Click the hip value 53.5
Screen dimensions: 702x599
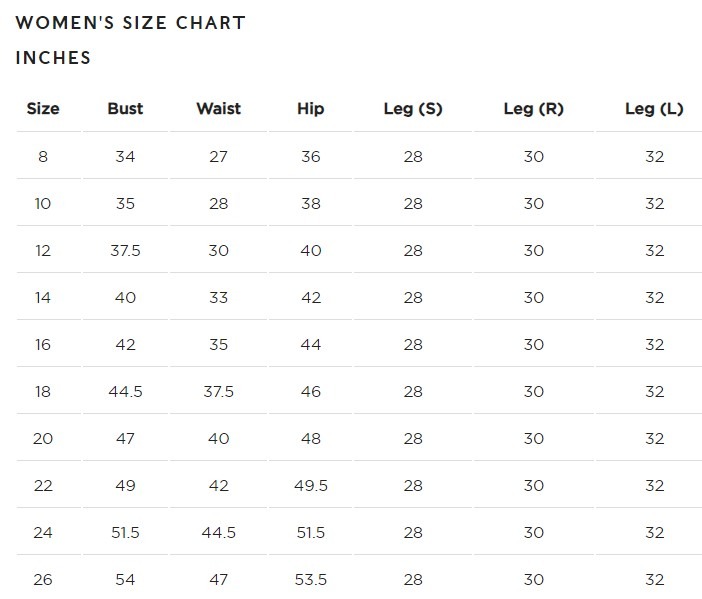(x=311, y=580)
